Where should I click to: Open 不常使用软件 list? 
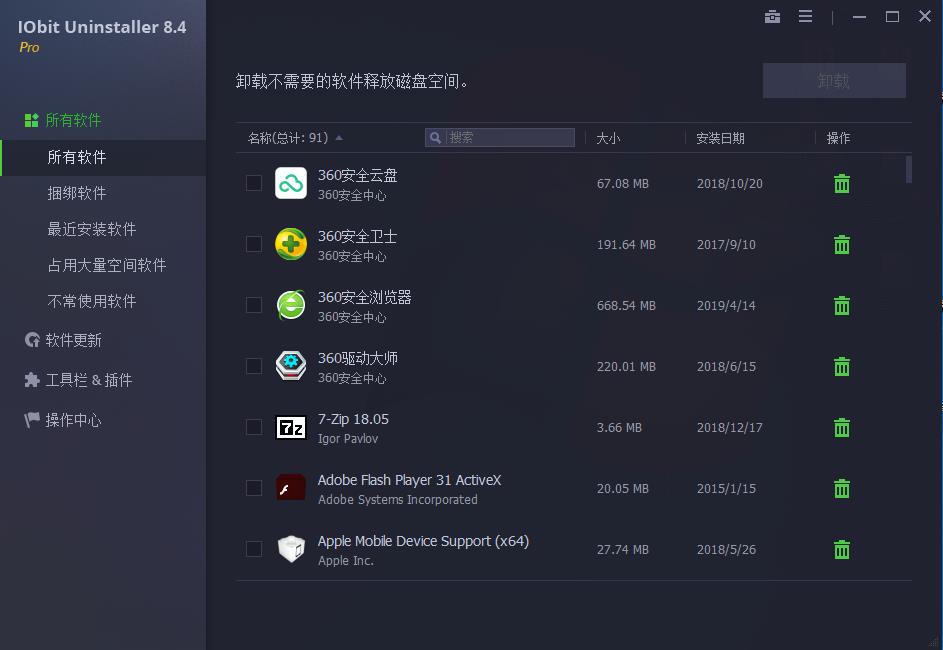coord(91,301)
